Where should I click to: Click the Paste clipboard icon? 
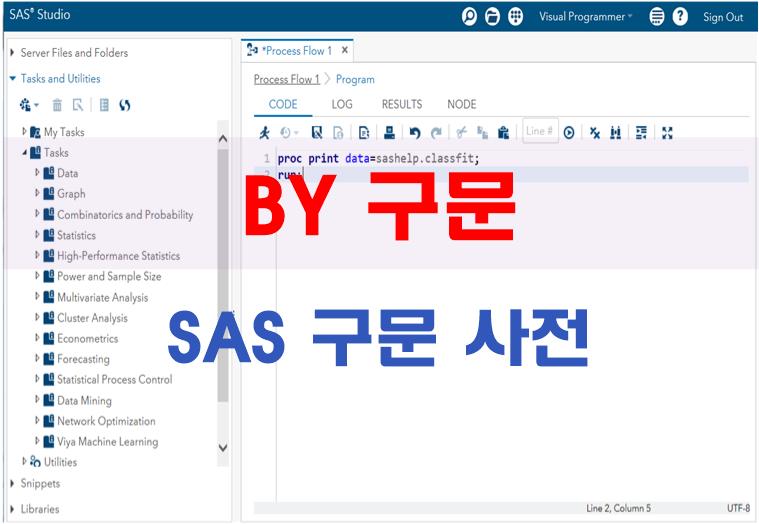[503, 132]
